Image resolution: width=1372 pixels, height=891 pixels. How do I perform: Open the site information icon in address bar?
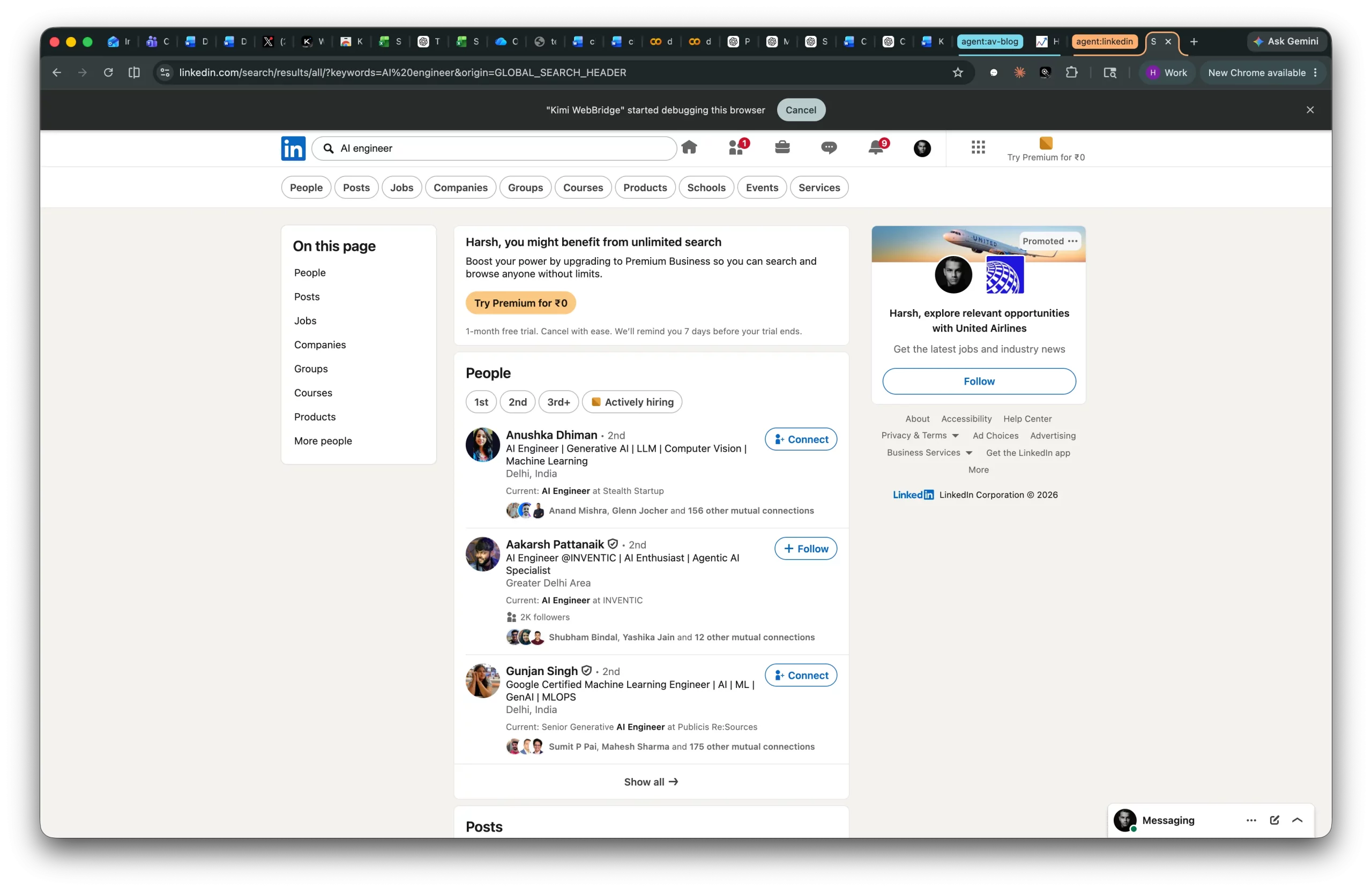165,73
